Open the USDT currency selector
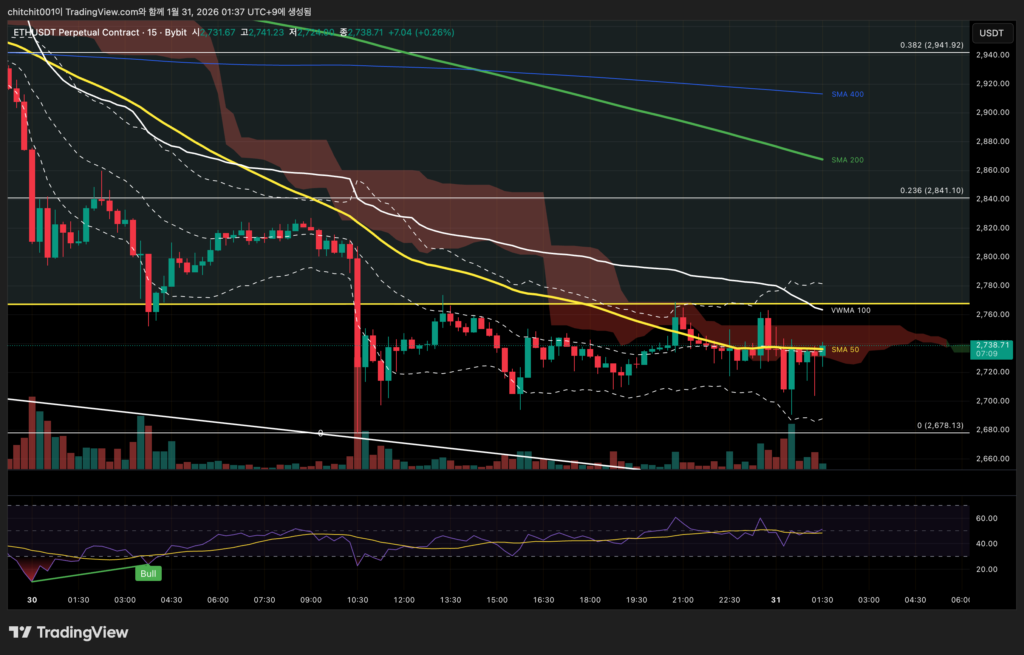 point(990,33)
